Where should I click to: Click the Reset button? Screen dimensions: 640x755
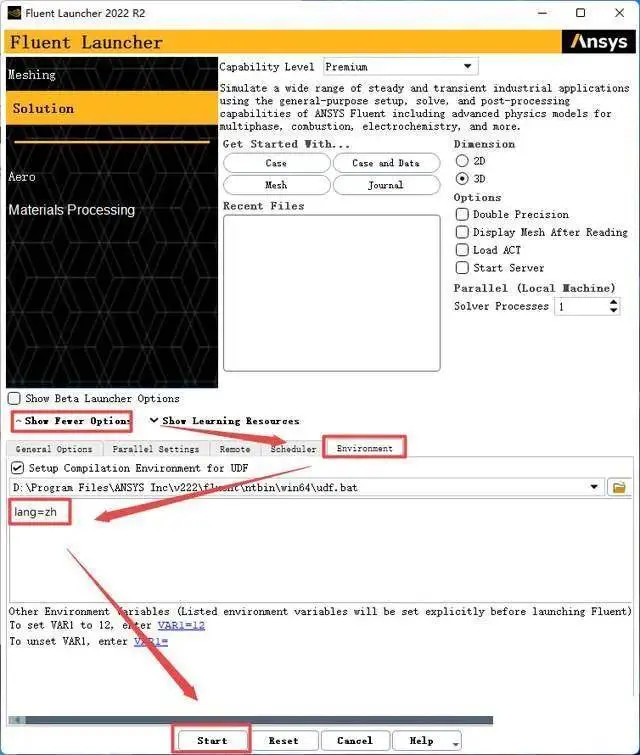coord(284,740)
